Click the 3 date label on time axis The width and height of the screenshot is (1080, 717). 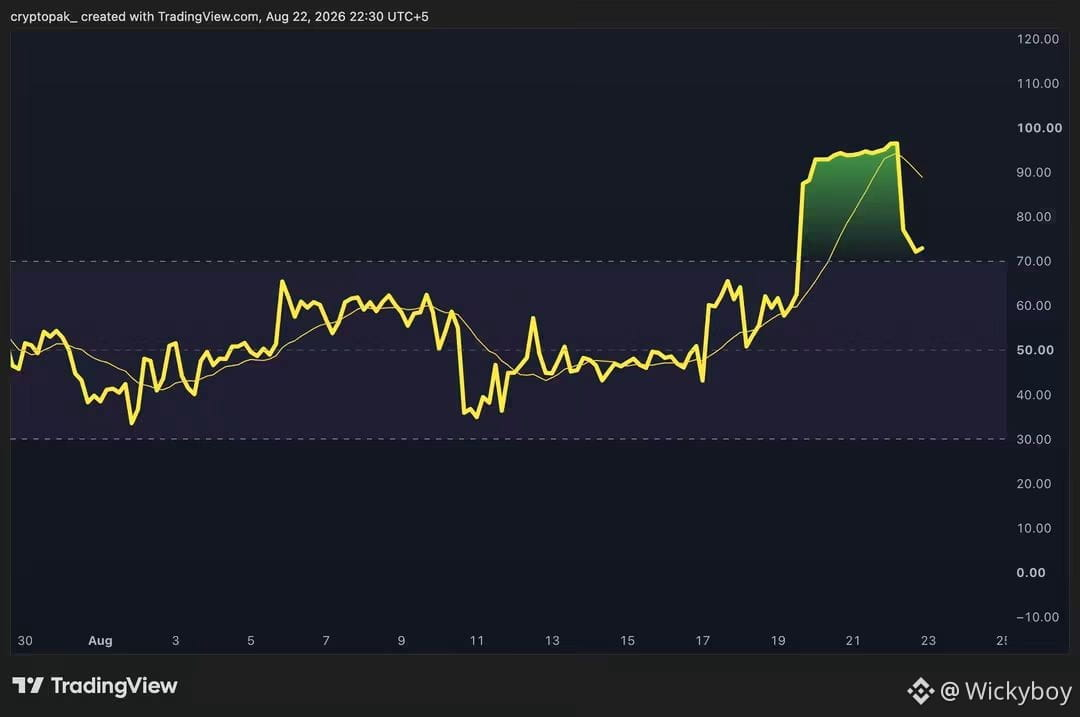[176, 641]
